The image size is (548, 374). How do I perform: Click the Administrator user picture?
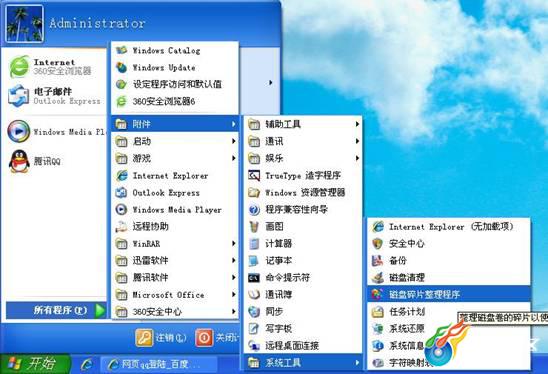[x=24, y=23]
